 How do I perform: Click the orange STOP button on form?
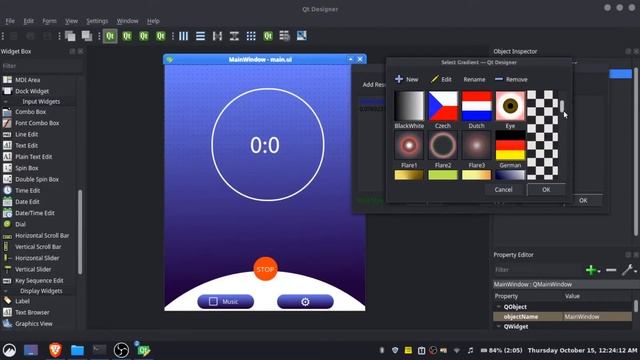coord(265,269)
